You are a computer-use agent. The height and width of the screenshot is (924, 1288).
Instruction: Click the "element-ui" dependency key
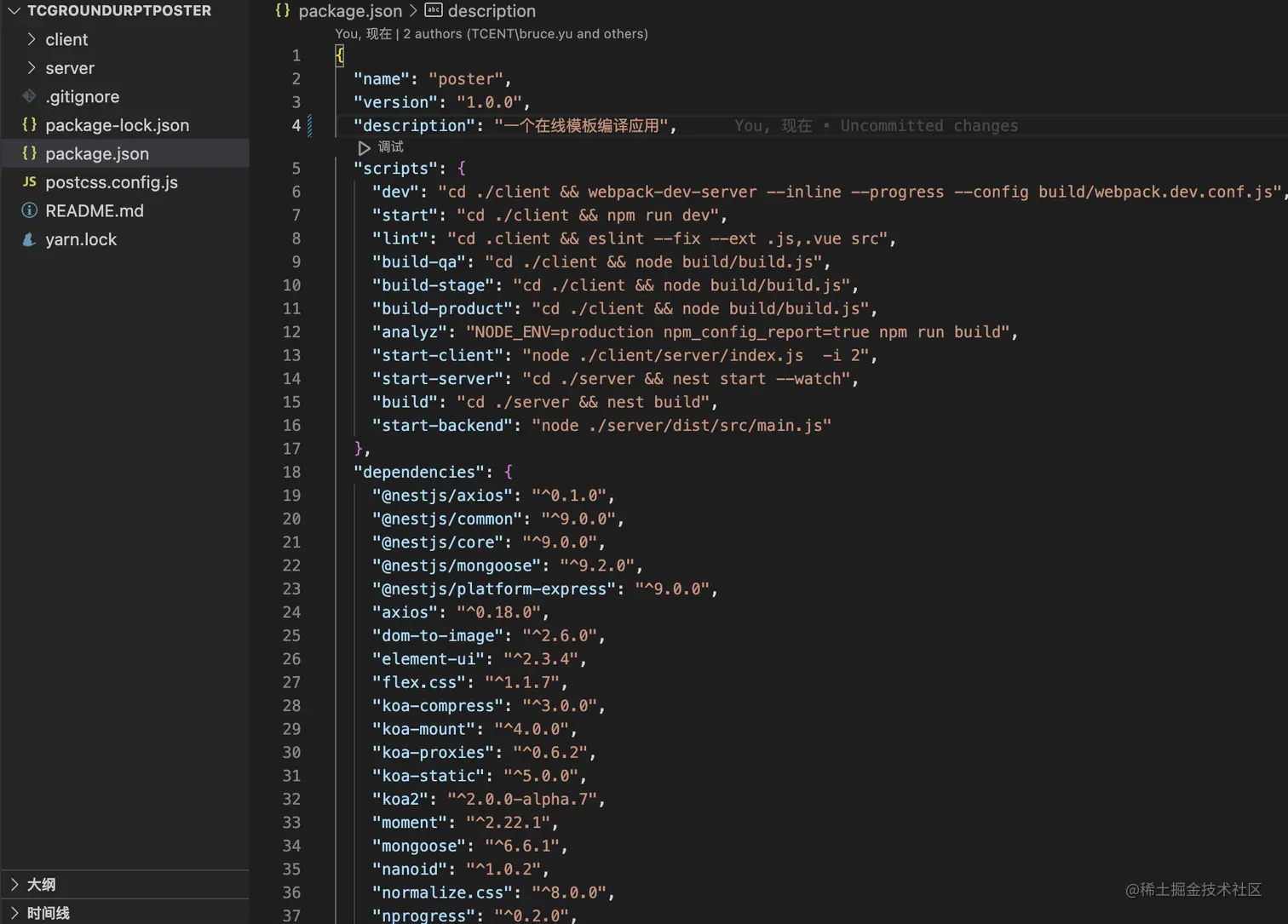428,659
